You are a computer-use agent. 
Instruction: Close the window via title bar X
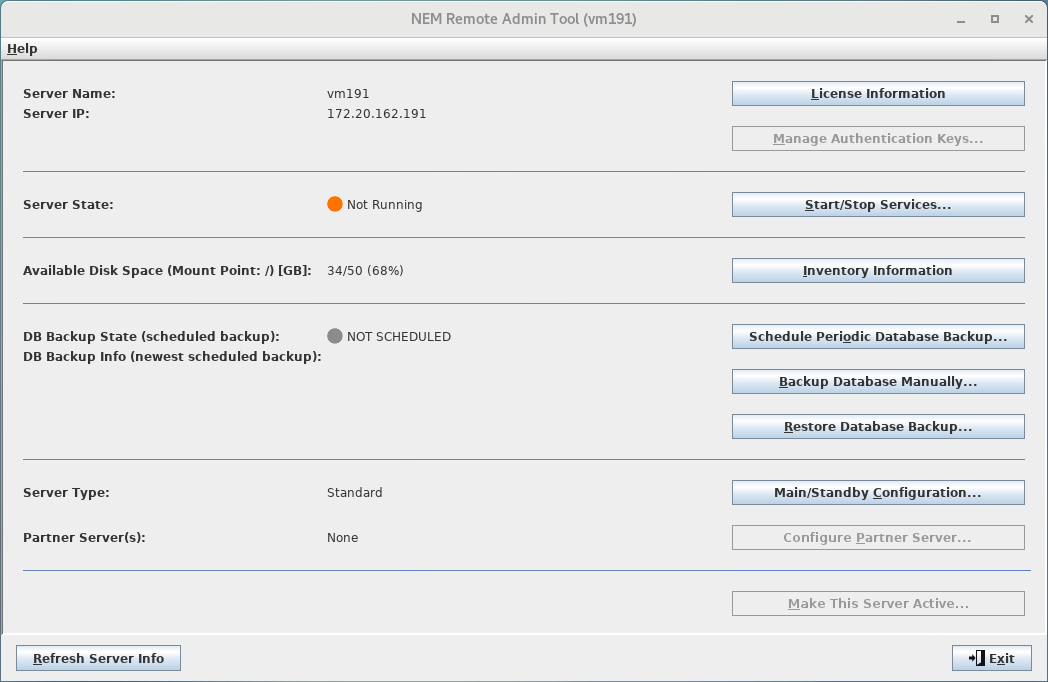[1027, 19]
